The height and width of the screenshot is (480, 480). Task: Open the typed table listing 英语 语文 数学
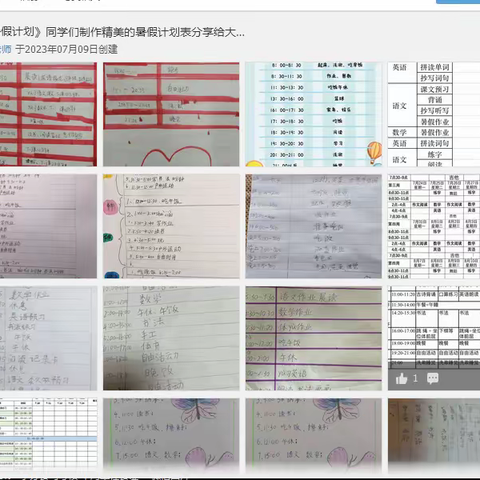coord(434,114)
